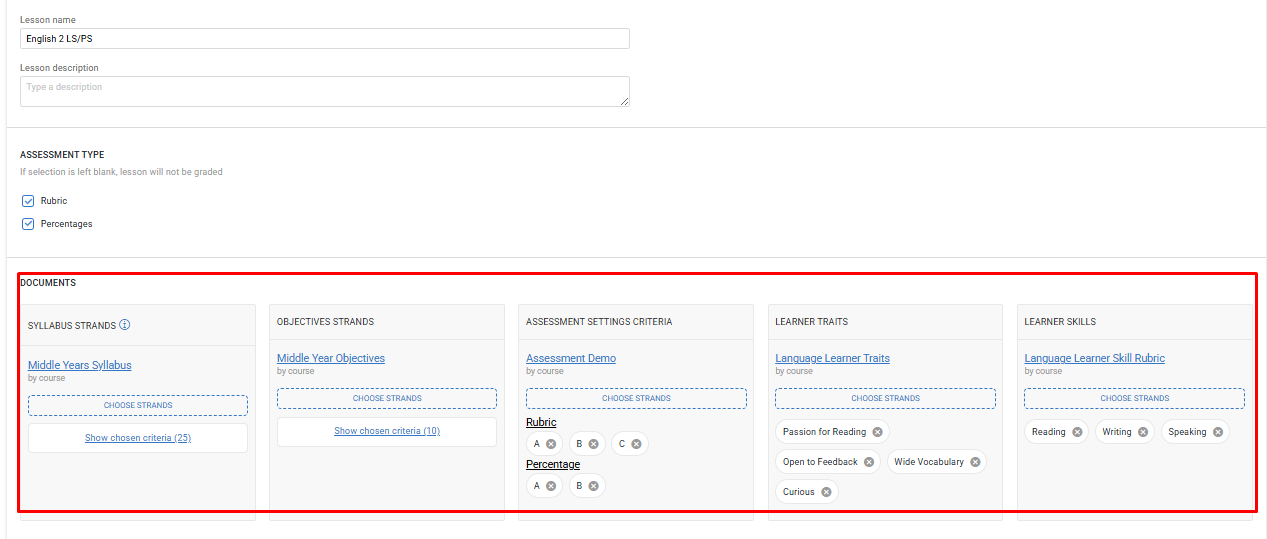Toggle the Percentages assessment checkbox
Viewport: 1267px width, 539px height.
28,224
